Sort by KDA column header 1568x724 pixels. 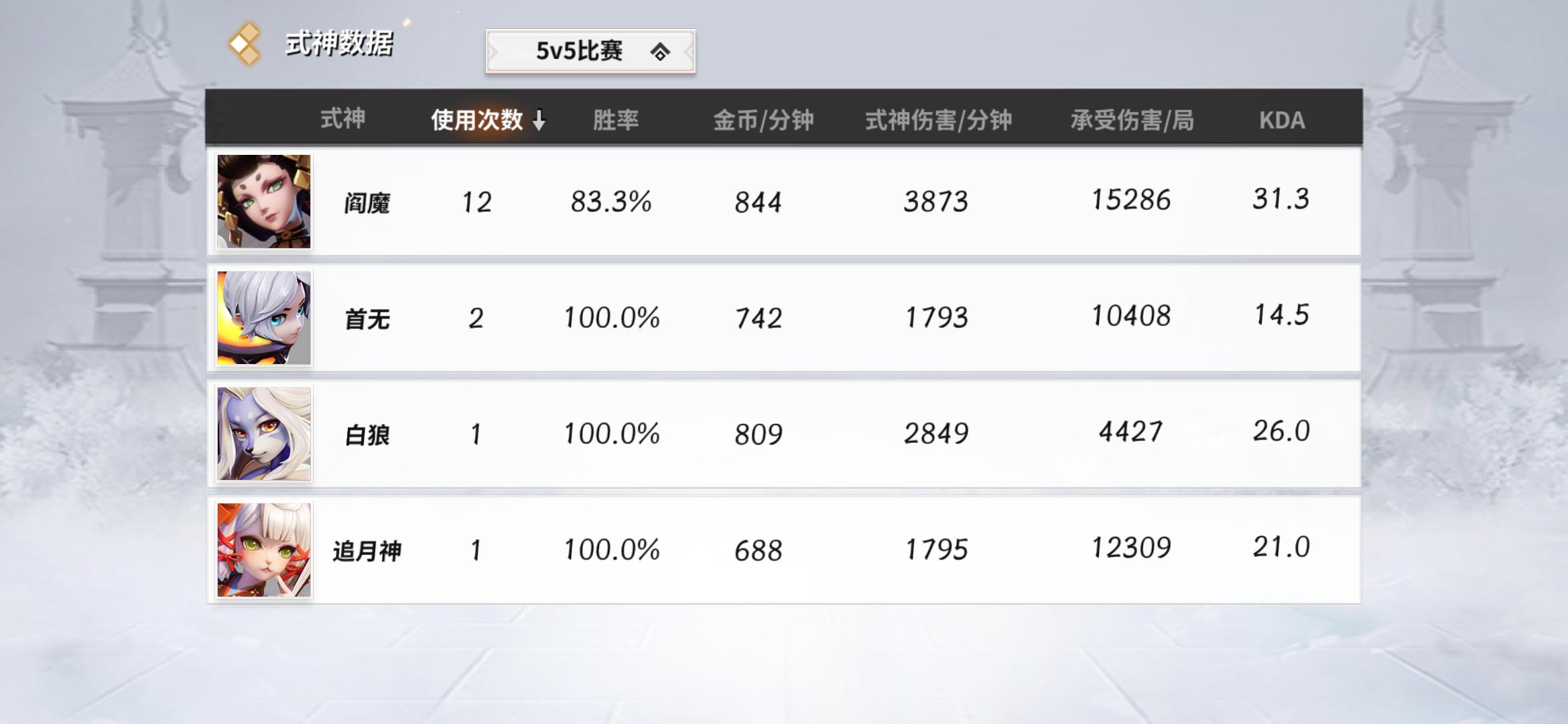(x=1281, y=120)
